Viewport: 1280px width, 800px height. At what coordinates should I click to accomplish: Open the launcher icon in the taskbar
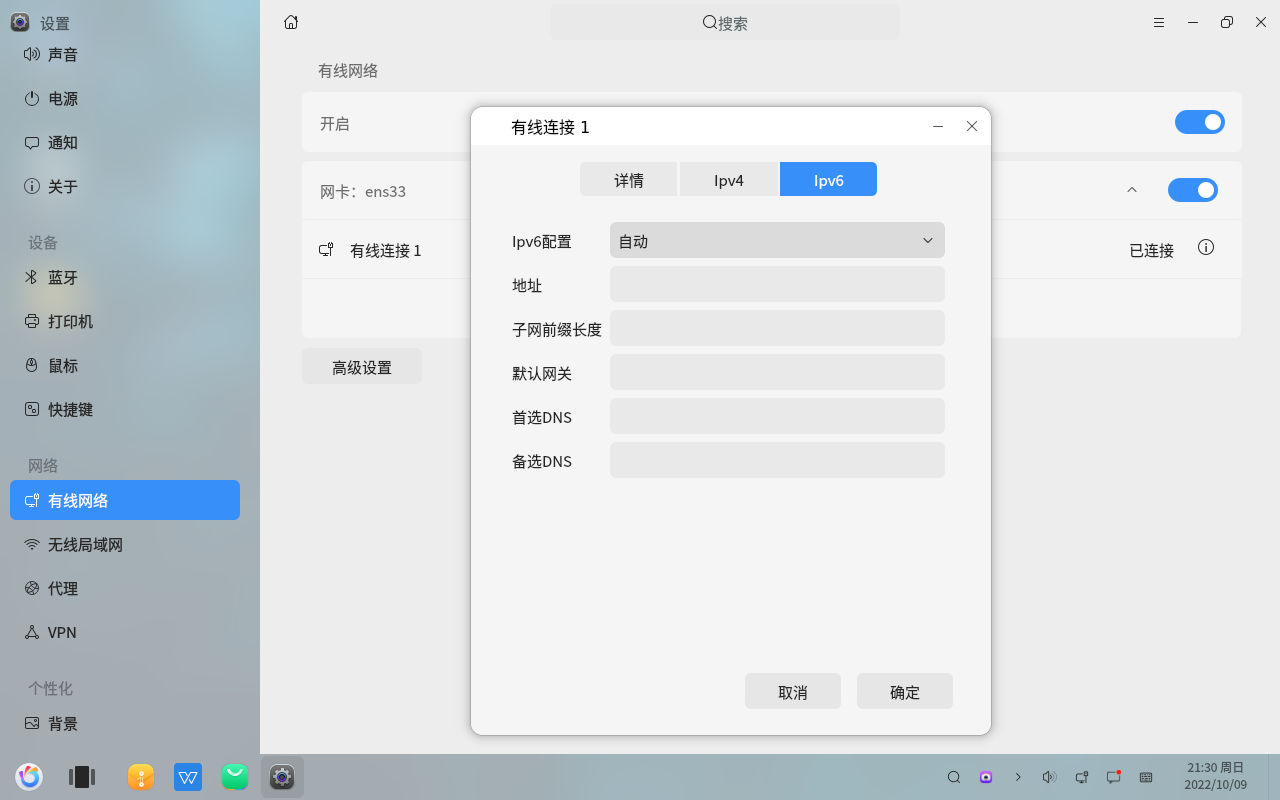tap(29, 777)
